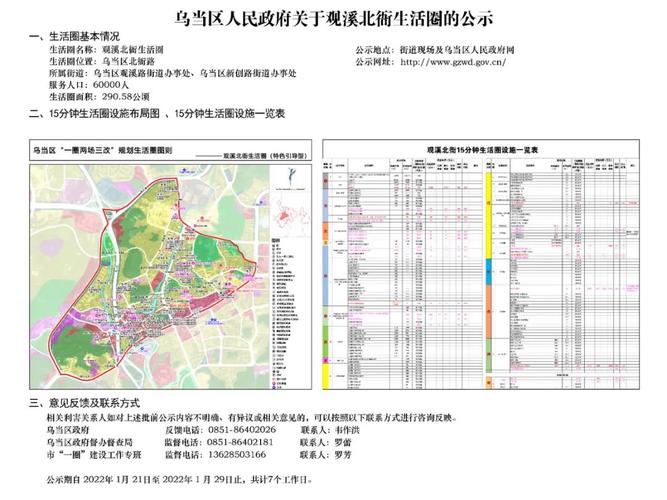The width and height of the screenshot is (667, 500).
Task: Click contact name 罗芳
Action: point(343,454)
